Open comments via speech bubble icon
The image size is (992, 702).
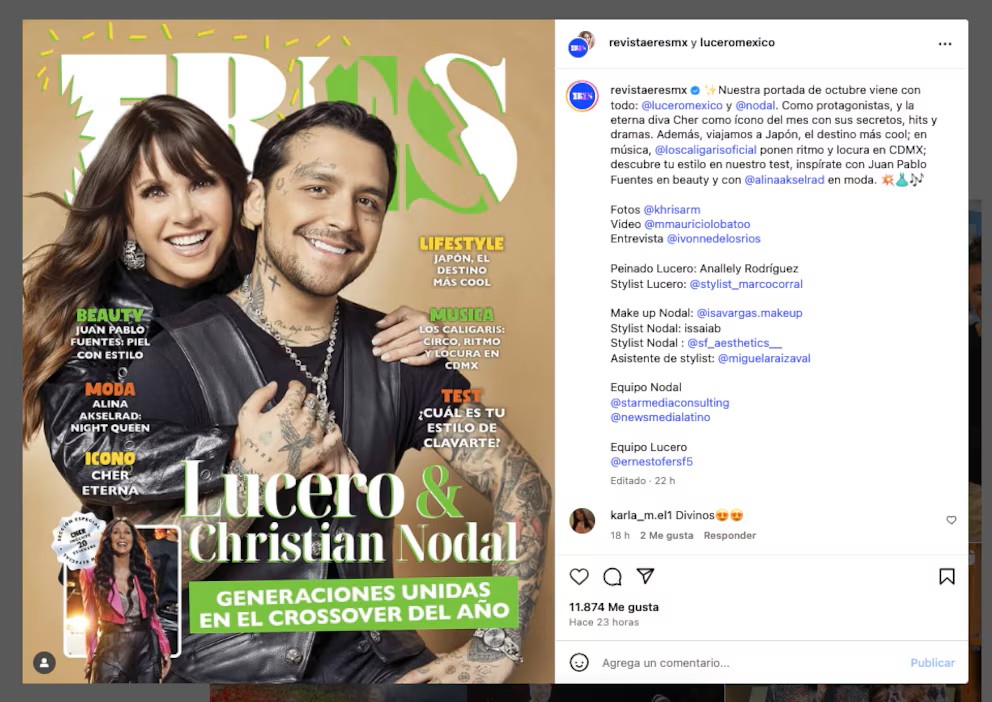pos(612,576)
